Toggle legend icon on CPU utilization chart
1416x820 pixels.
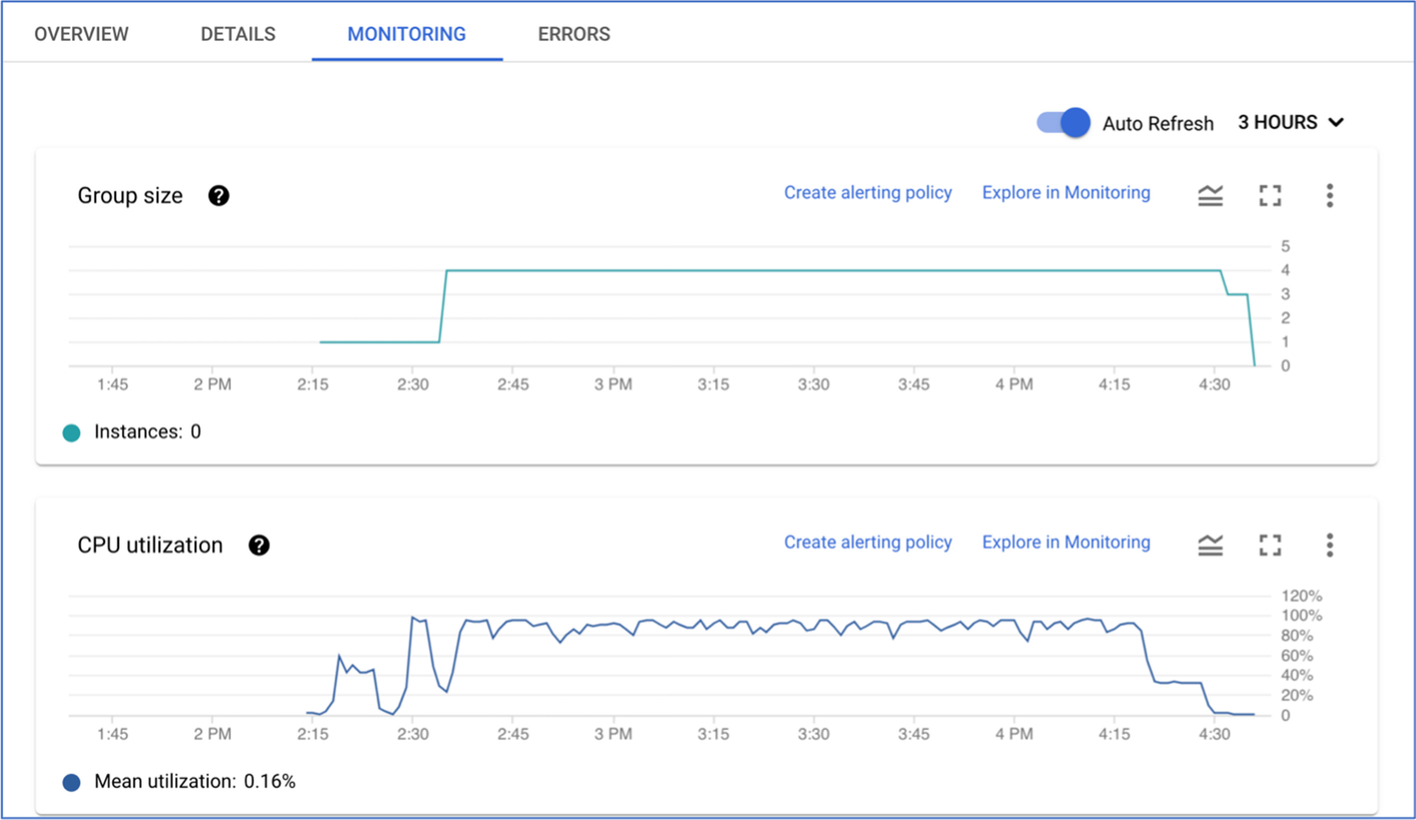(x=1210, y=545)
